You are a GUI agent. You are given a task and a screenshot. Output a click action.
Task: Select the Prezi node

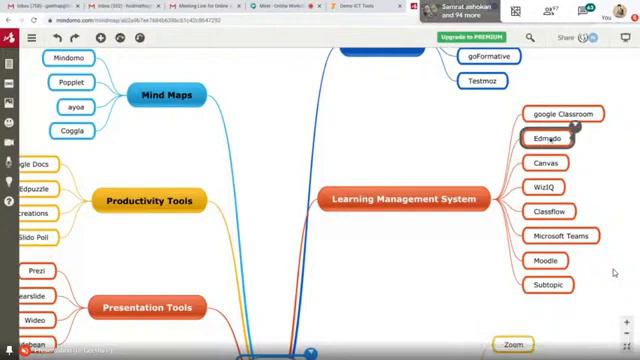[37, 271]
